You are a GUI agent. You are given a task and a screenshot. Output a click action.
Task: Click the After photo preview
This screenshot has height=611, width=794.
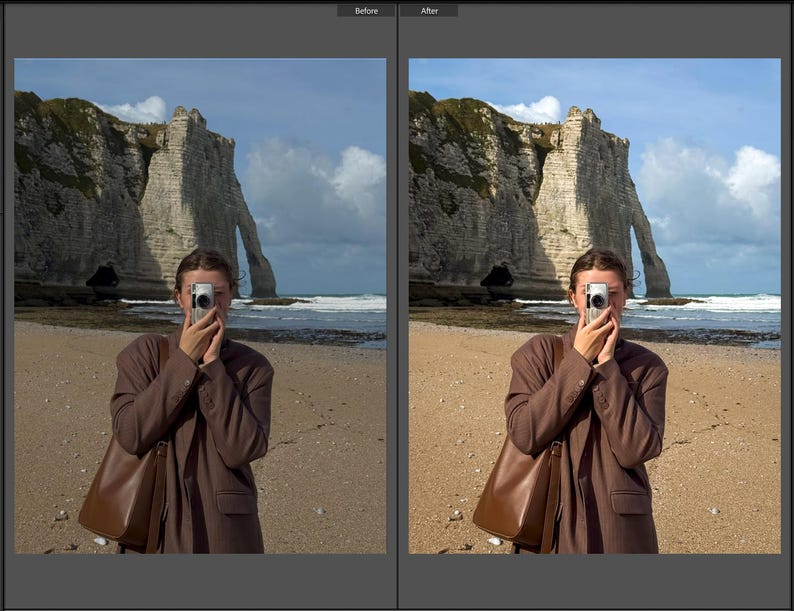594,306
